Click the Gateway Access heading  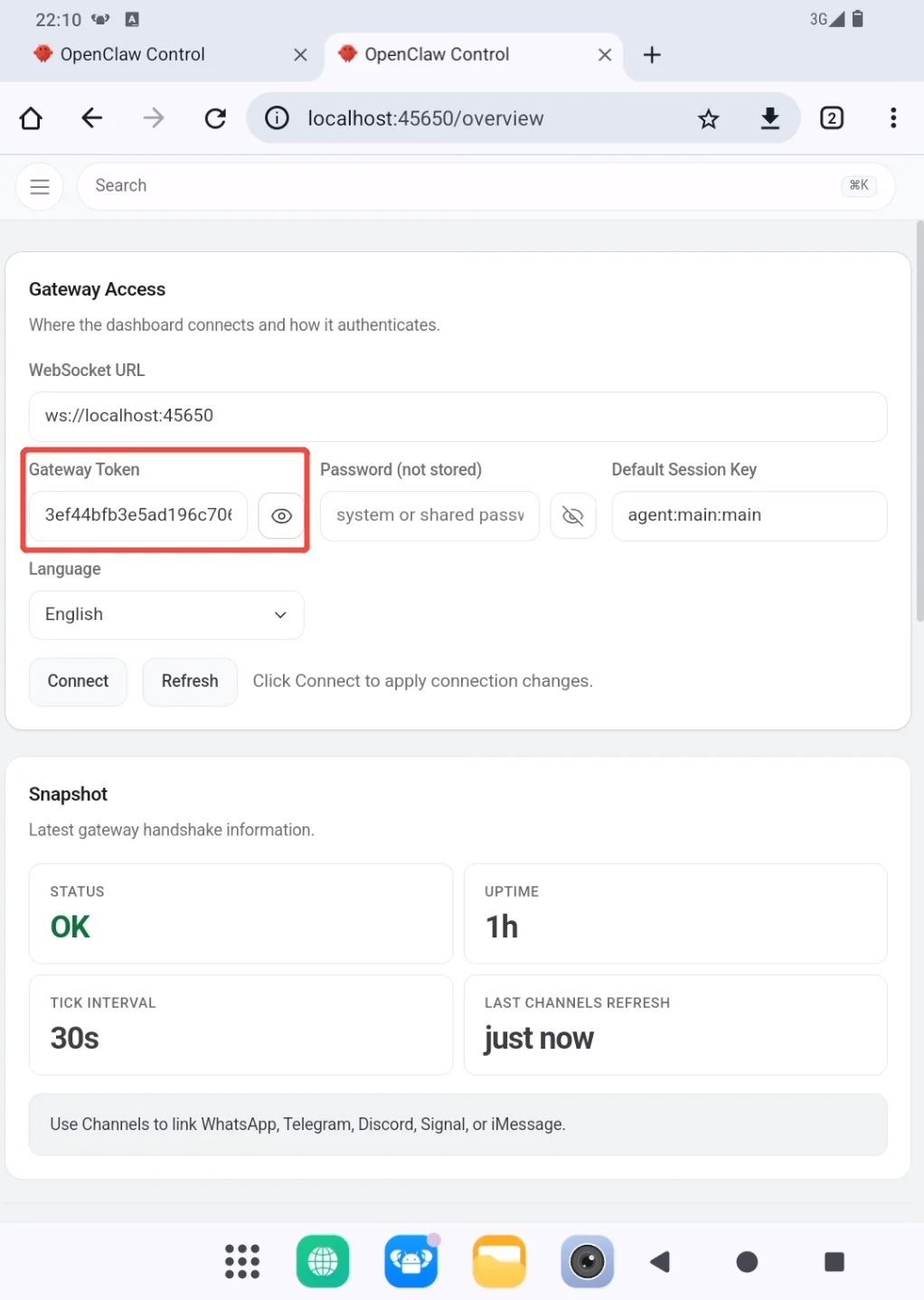97,289
